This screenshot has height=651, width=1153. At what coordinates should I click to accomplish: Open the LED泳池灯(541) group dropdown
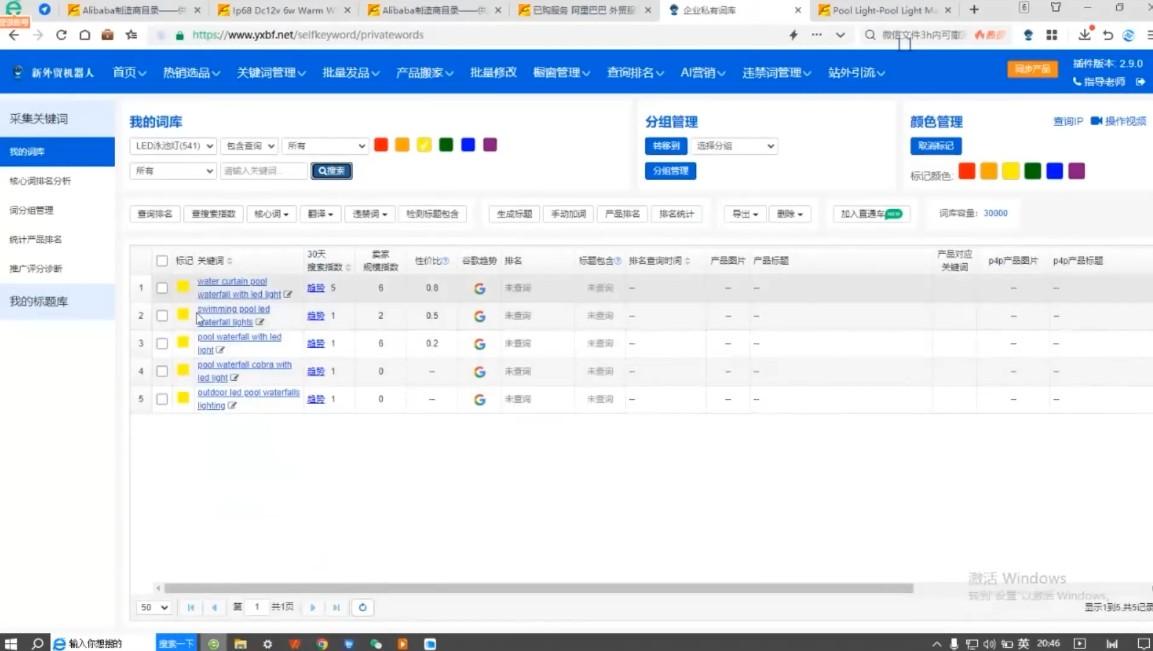173,146
